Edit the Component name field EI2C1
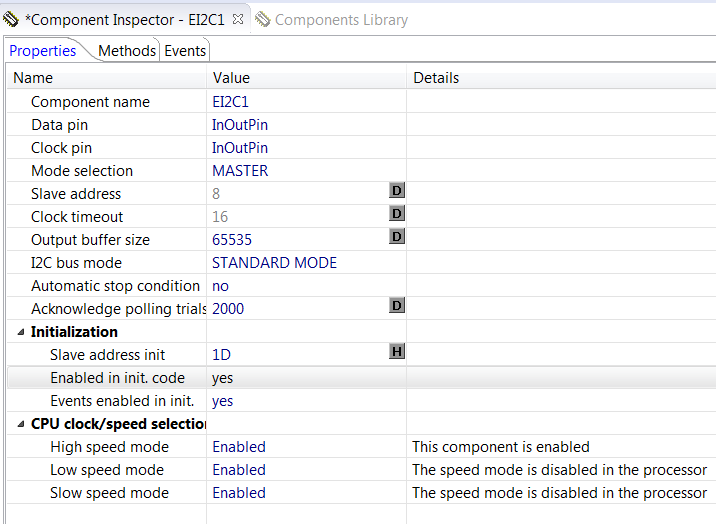The height and width of the screenshot is (524, 716). (231, 102)
